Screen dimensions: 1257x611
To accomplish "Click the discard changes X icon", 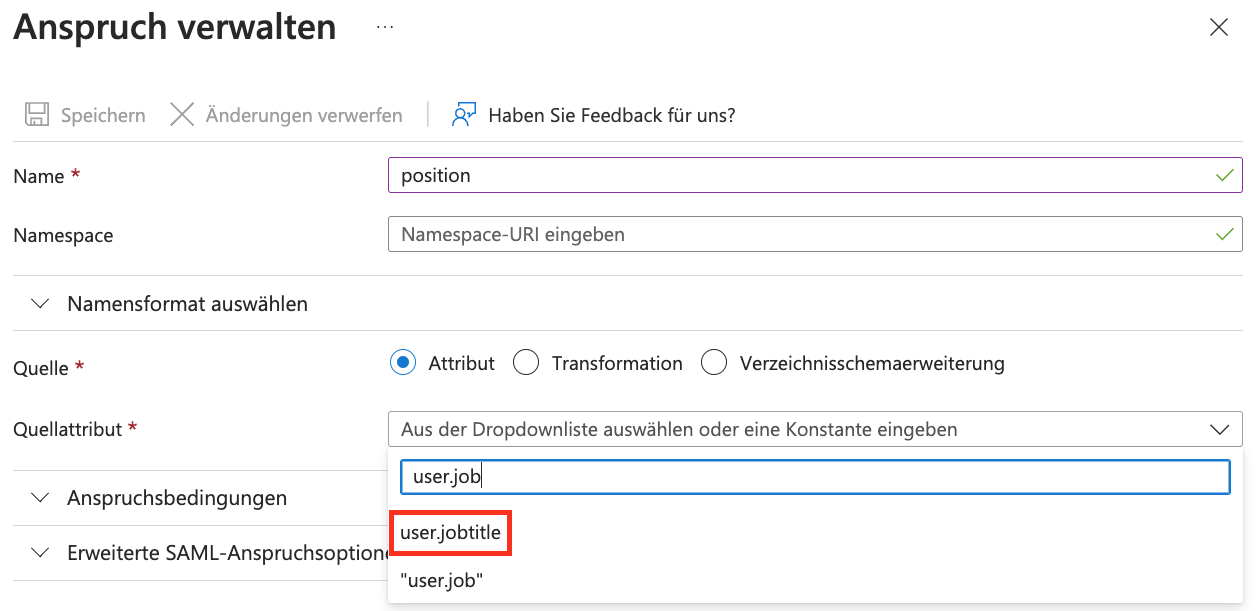I will [x=182, y=115].
